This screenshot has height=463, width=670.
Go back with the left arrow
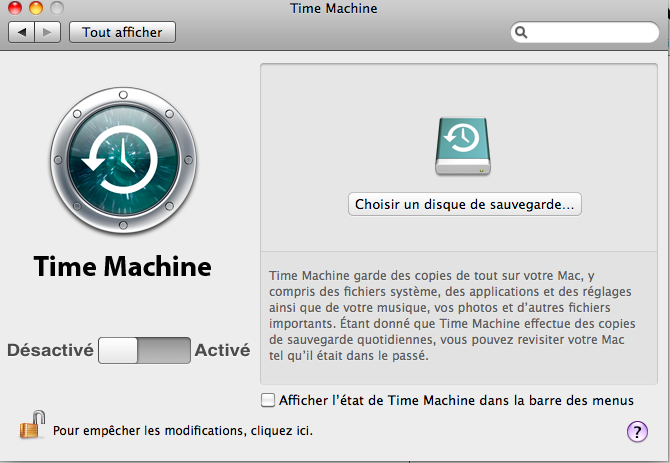pyautogui.click(x=21, y=33)
